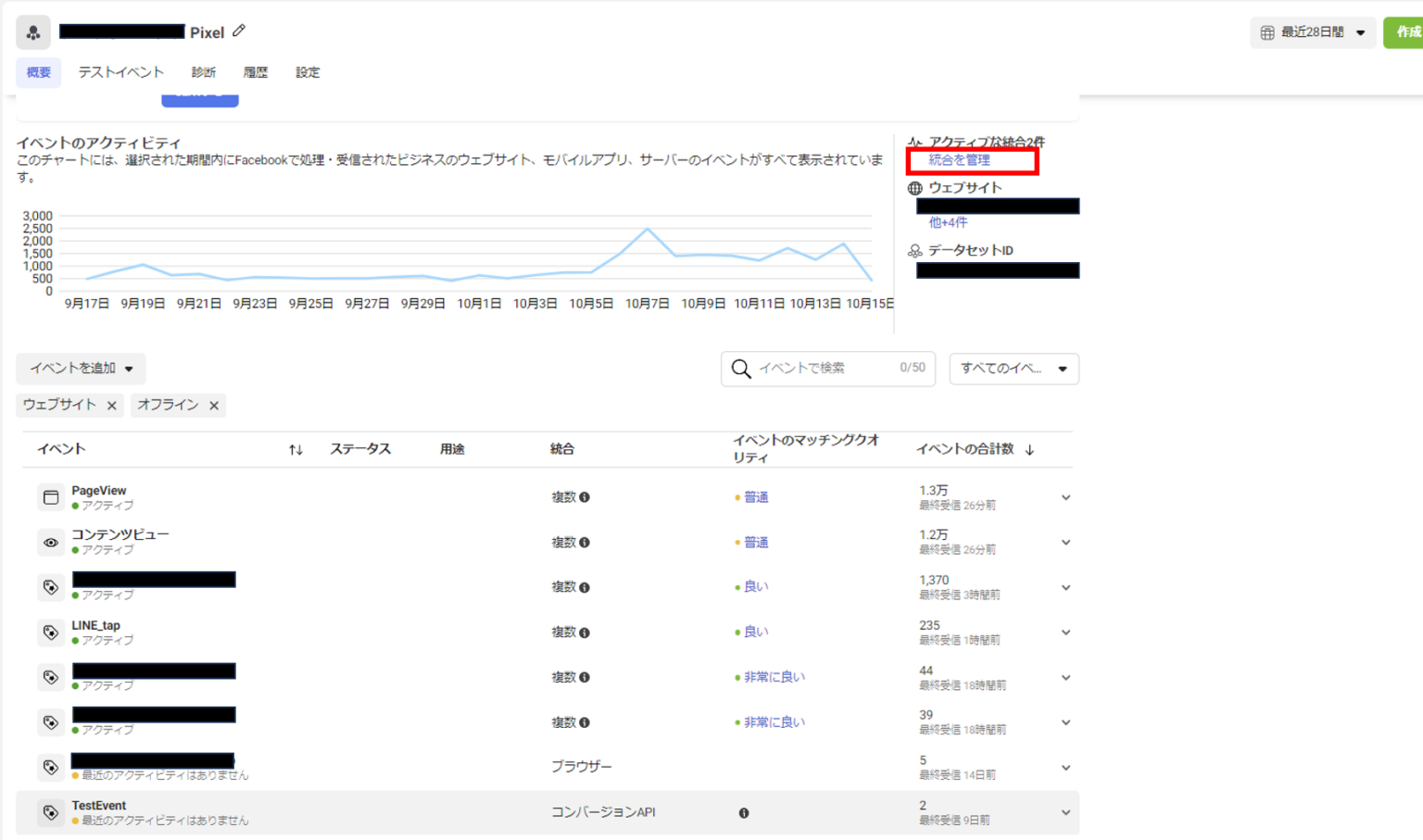The height and width of the screenshot is (840, 1423).
Task: Switch to the テストイベント tab
Action: click(x=120, y=72)
